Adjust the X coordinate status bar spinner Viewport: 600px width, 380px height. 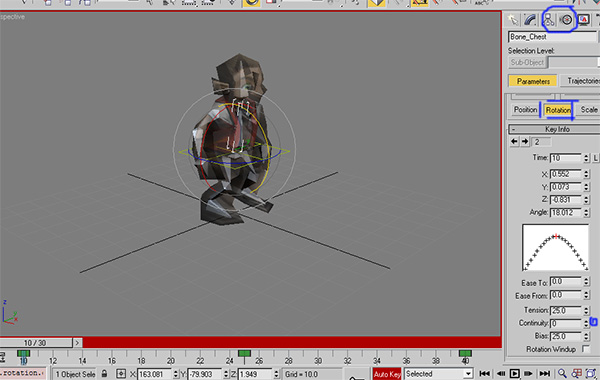tap(176, 374)
